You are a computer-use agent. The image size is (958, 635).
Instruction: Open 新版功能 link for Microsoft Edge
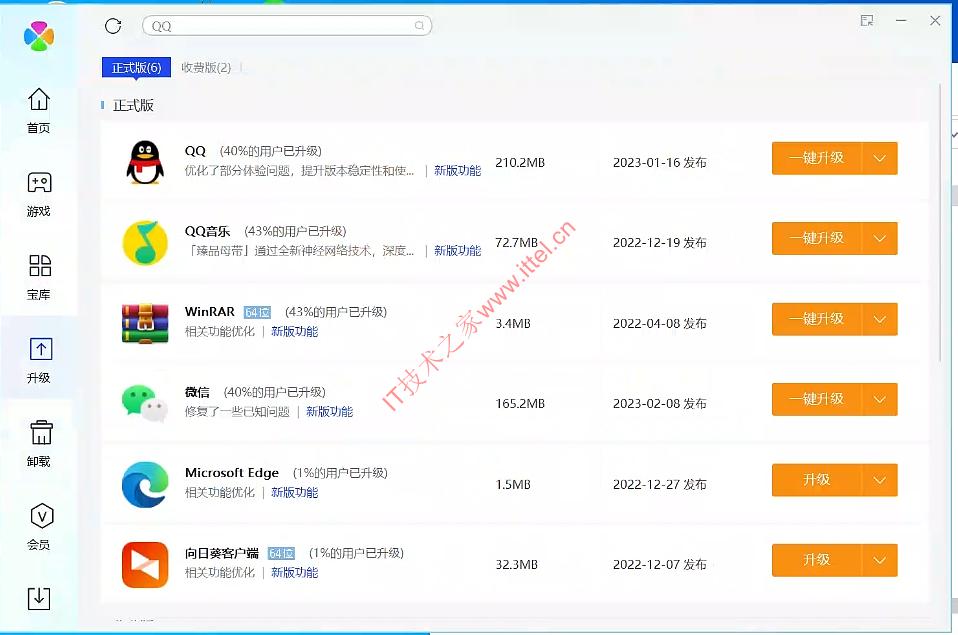pos(294,492)
